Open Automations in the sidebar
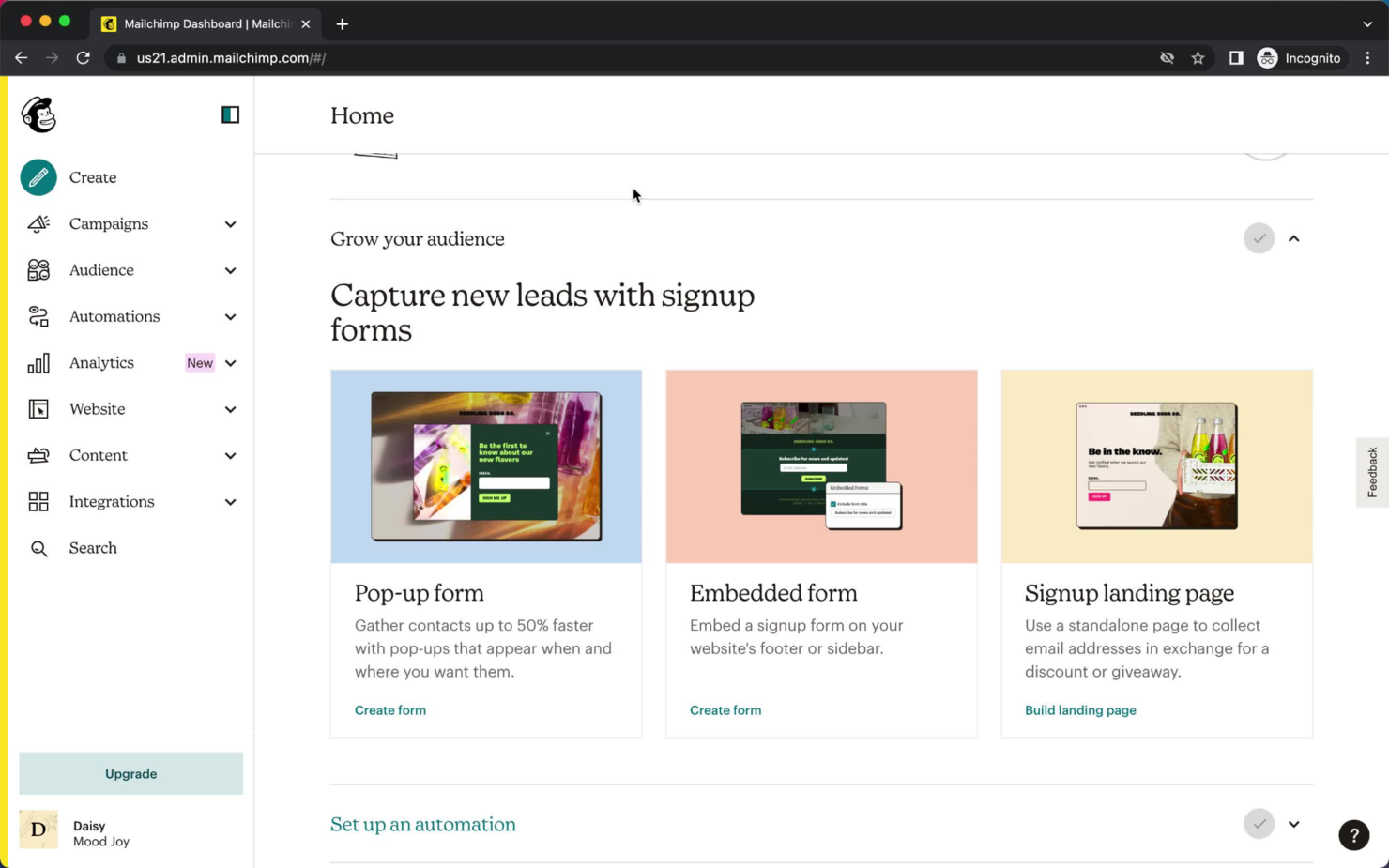The height and width of the screenshot is (868, 1389). pyautogui.click(x=114, y=316)
